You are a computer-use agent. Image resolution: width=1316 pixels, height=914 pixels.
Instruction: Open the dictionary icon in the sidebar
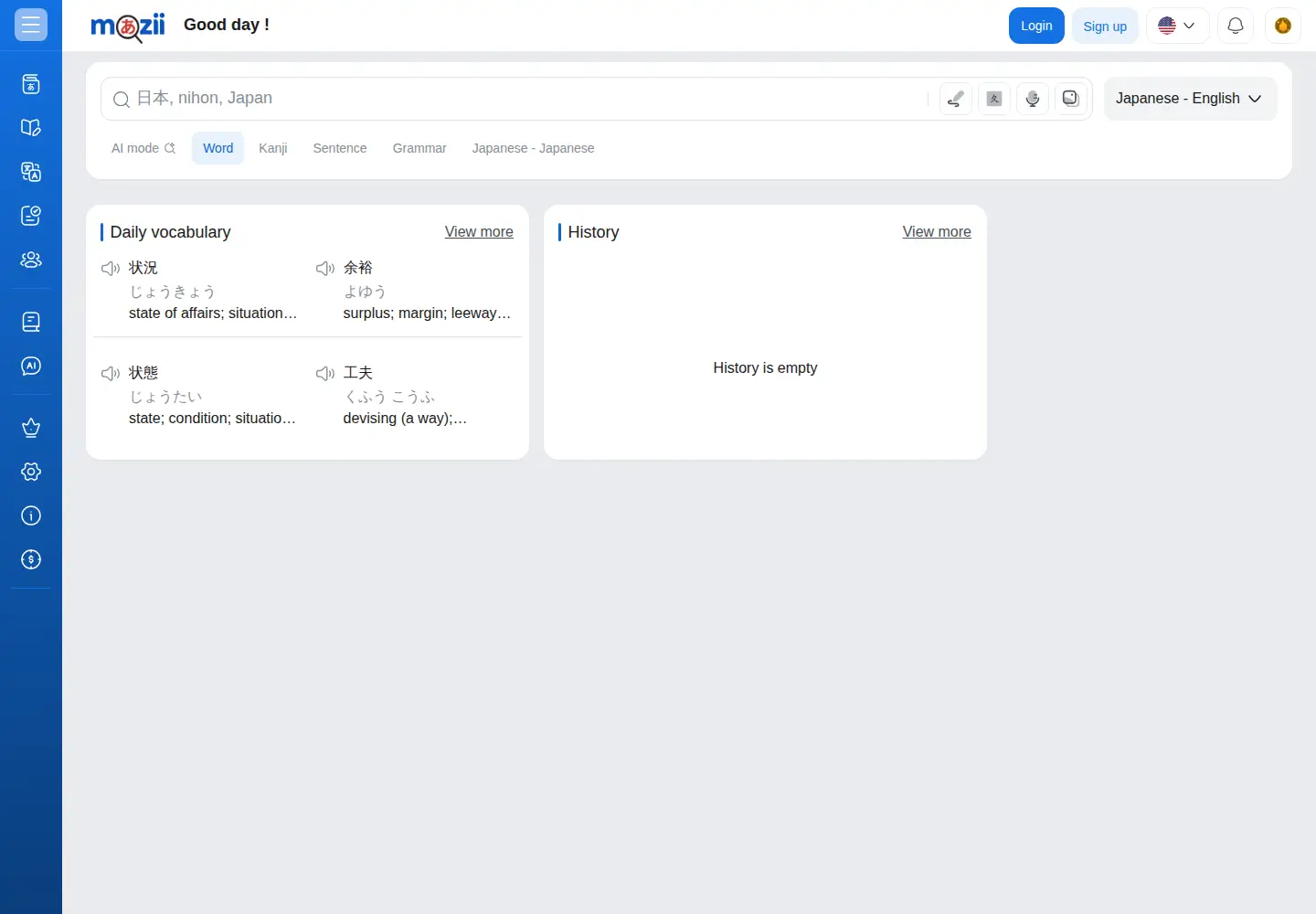pos(31,84)
